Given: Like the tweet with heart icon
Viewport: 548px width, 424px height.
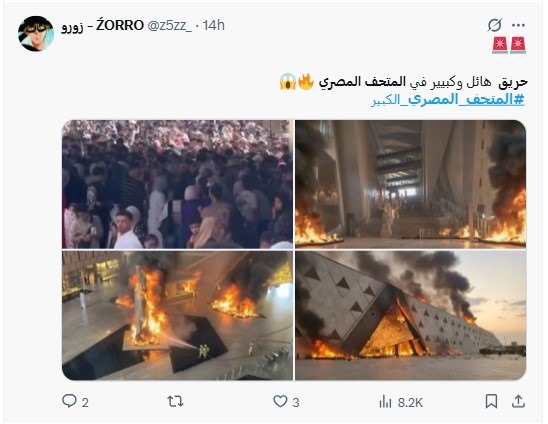Looking at the screenshot, I should tap(280, 401).
